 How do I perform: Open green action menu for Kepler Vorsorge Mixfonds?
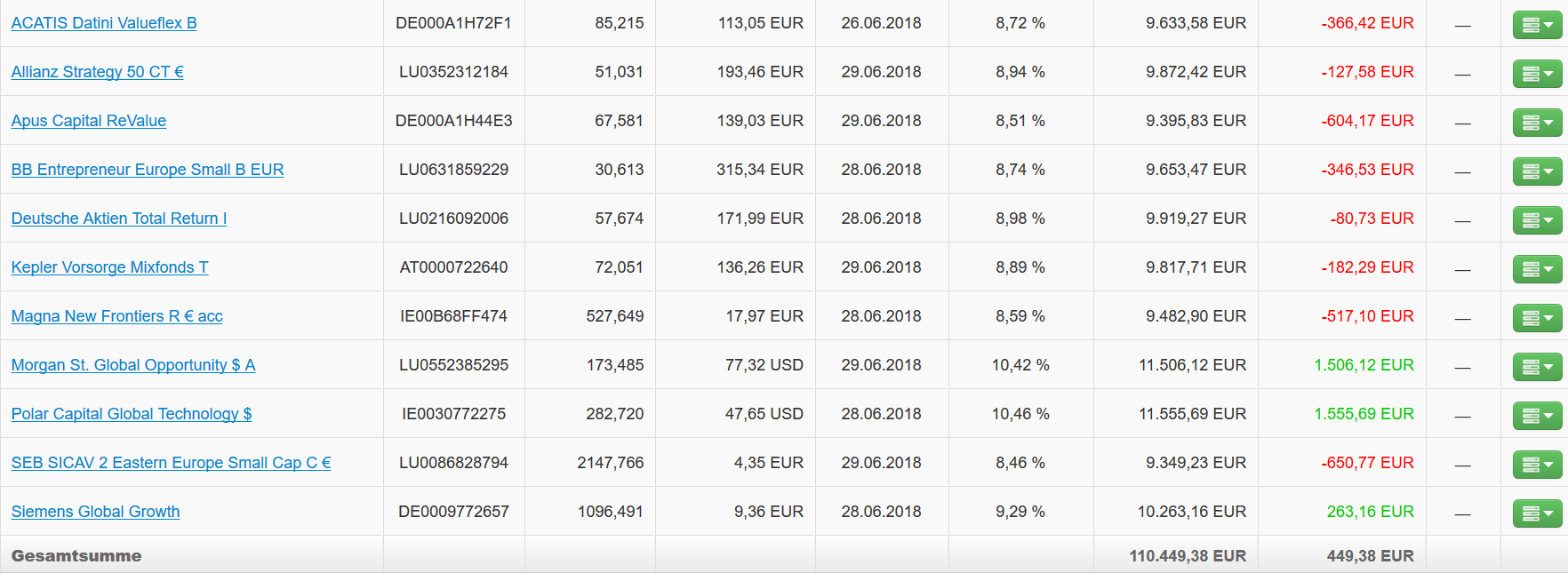click(x=1537, y=269)
